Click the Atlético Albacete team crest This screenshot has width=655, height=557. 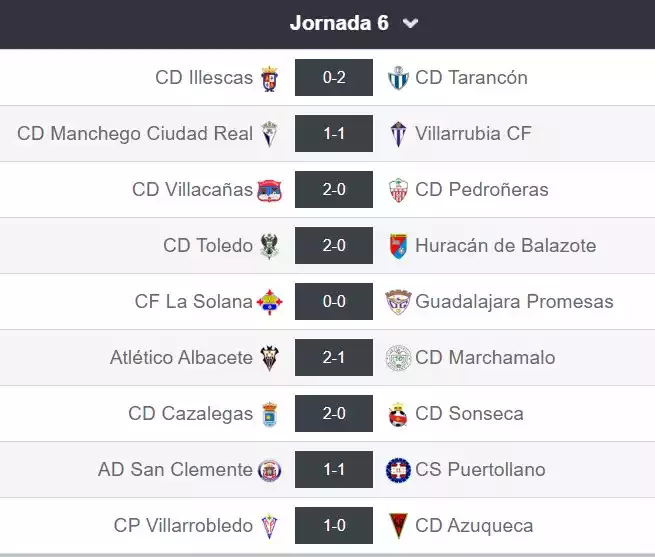click(x=270, y=358)
